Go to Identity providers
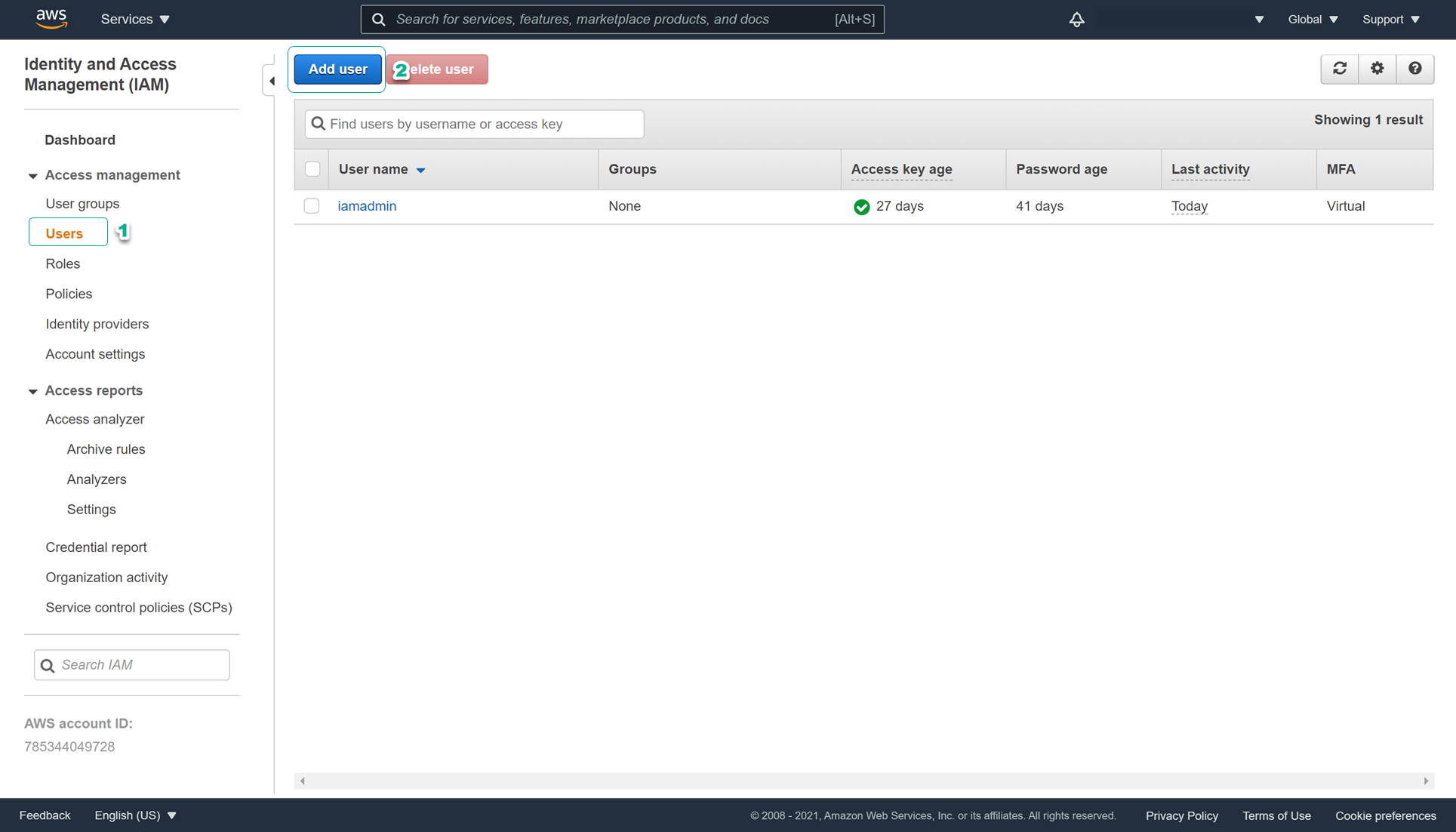1456x832 pixels. 97,324
